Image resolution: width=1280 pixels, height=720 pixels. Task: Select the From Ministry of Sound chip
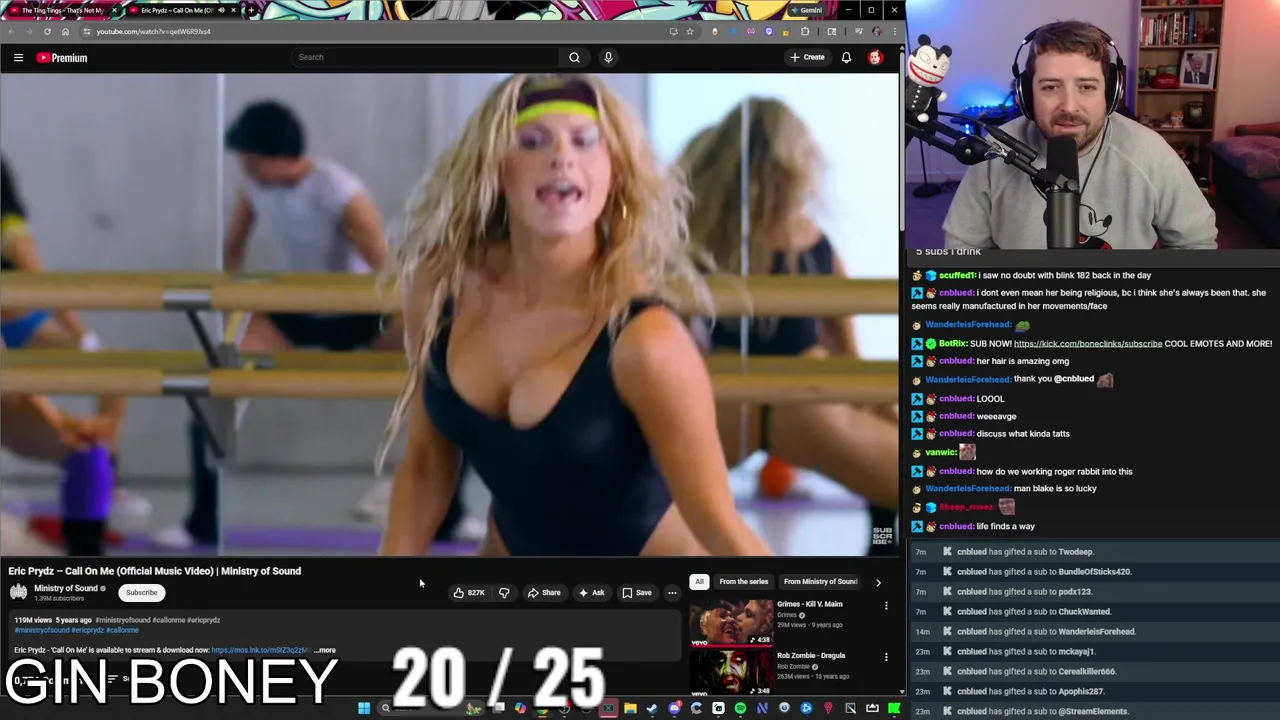820,581
